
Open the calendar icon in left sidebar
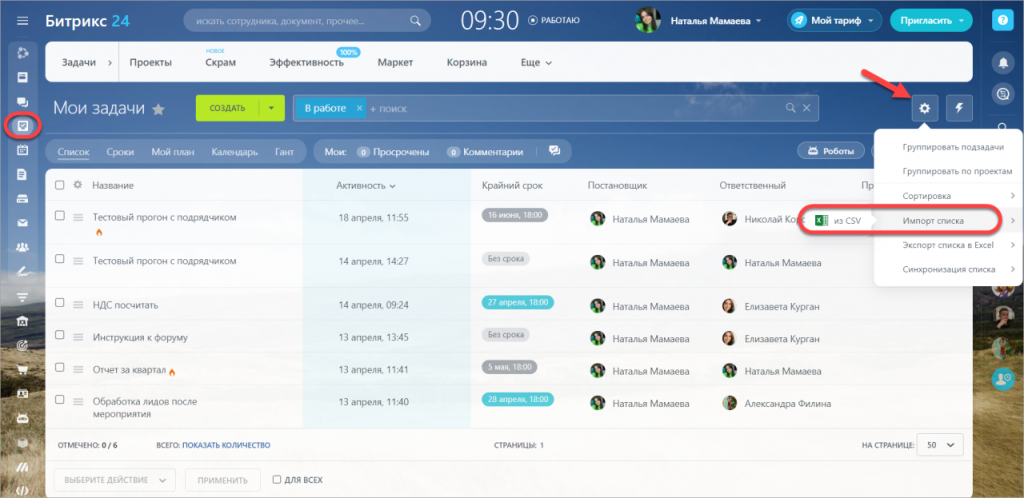(x=22, y=150)
